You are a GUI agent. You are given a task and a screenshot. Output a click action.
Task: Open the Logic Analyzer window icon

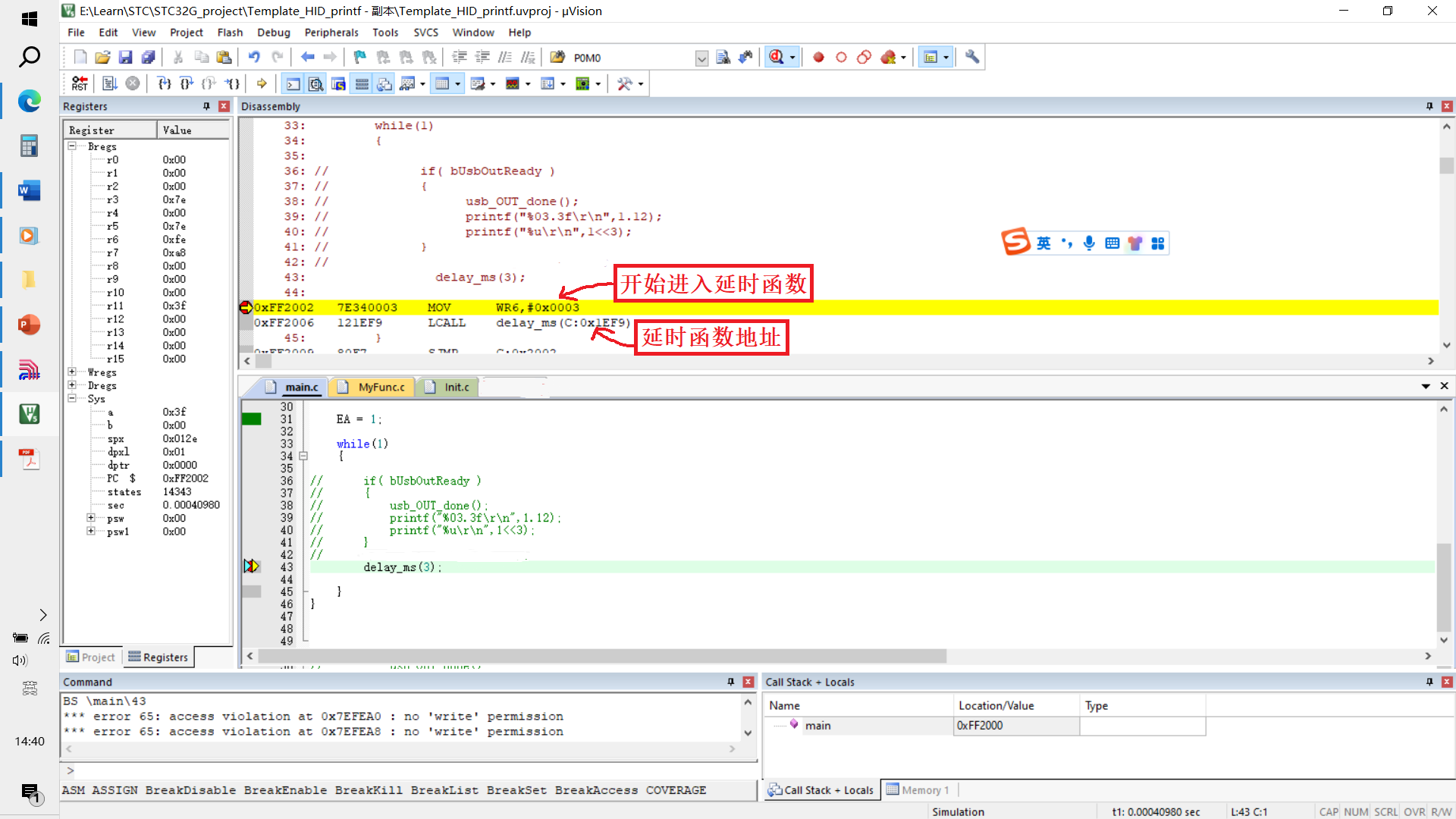pos(513,83)
